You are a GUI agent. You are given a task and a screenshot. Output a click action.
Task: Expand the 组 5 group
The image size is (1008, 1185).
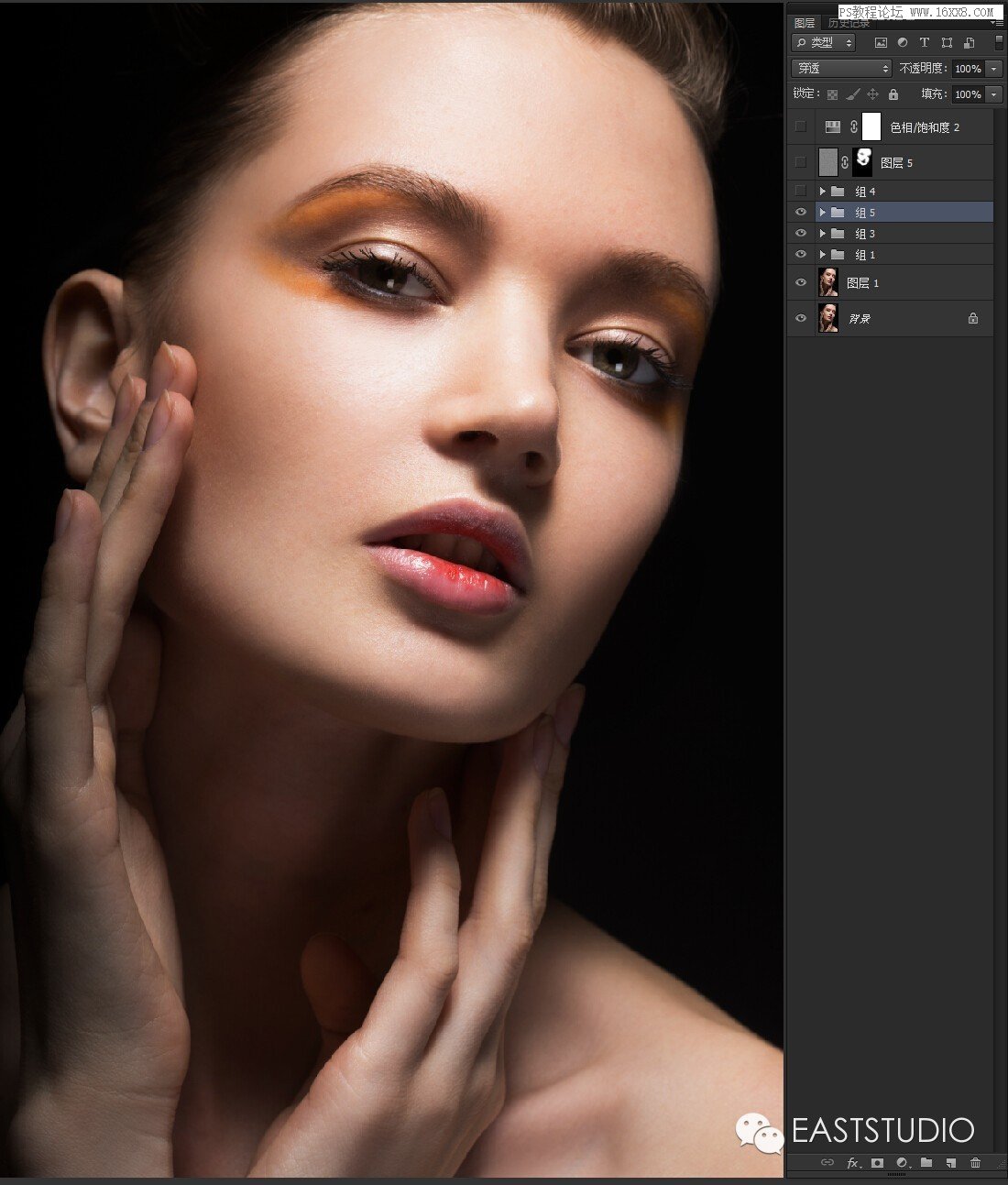[x=823, y=213]
